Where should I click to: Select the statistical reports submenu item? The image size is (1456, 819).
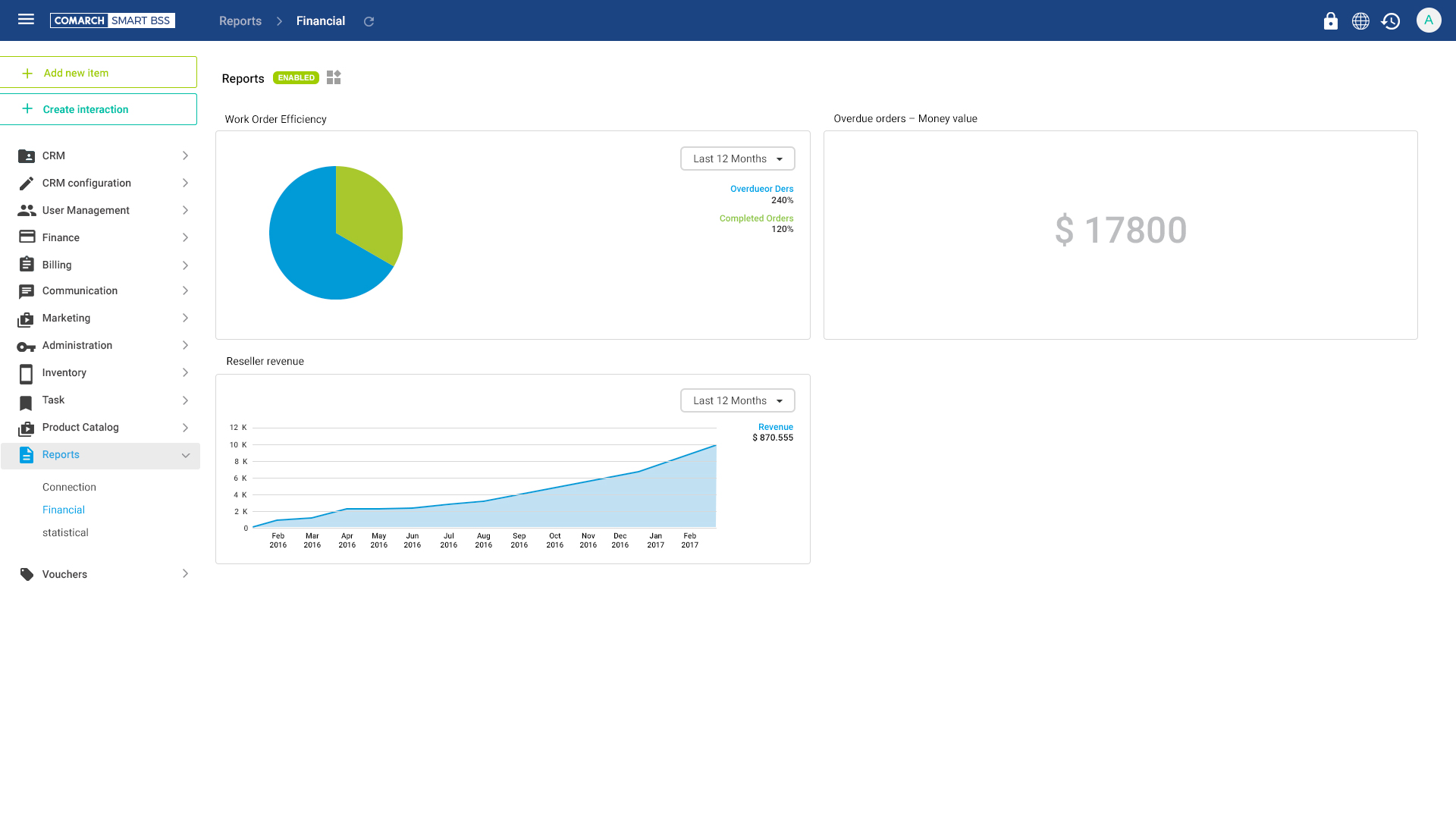pos(65,532)
